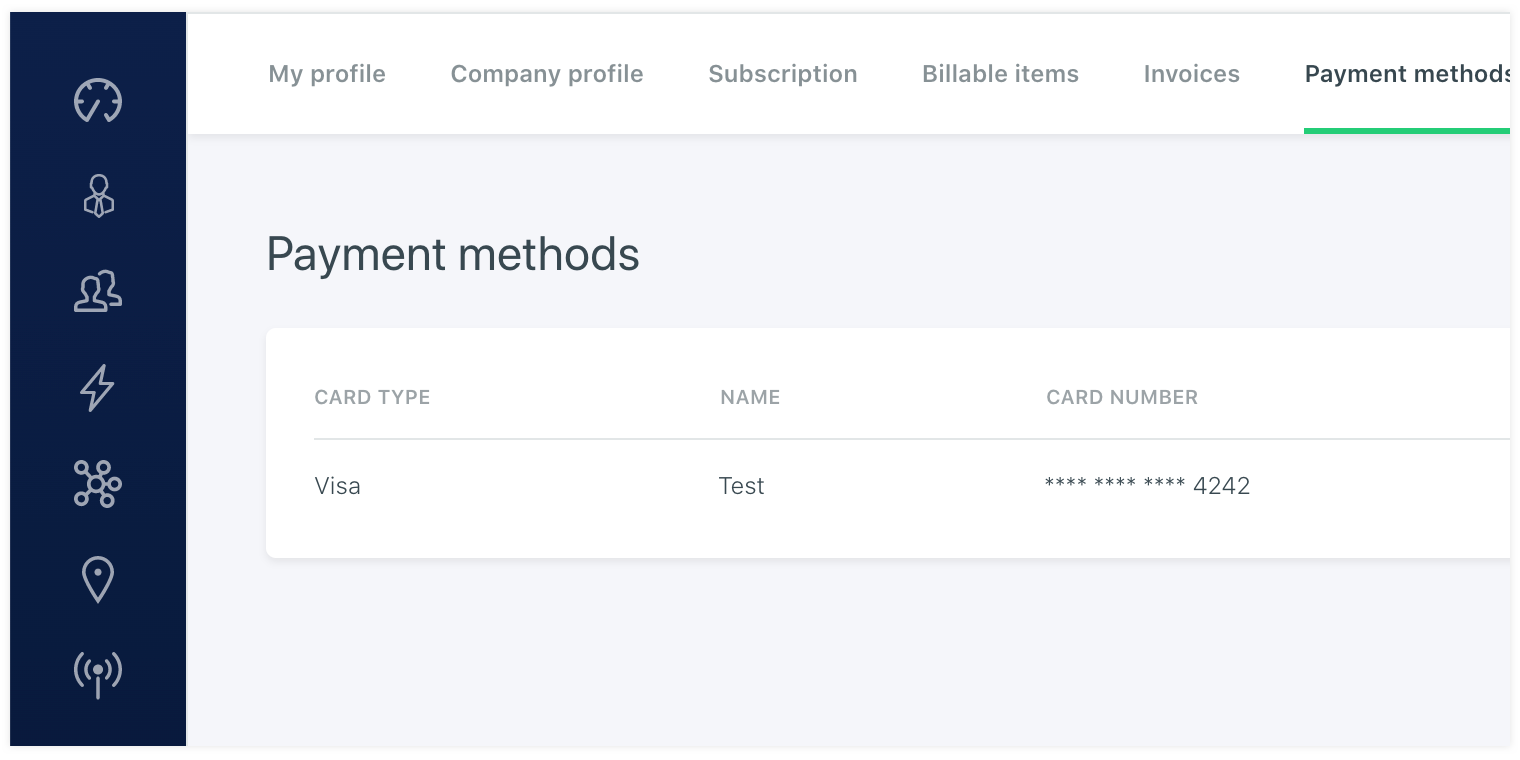Click the card name Test

tap(742, 486)
